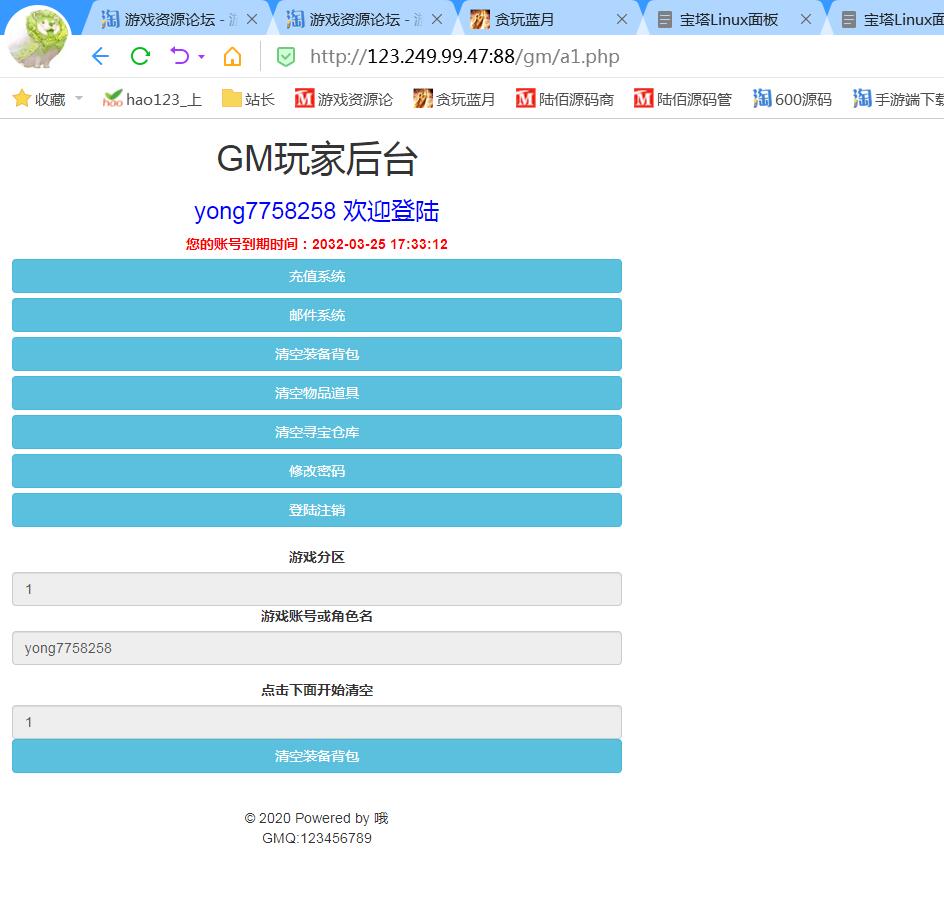This screenshot has width=944, height=907.
Task: Click the green shield security icon
Action: [286, 57]
